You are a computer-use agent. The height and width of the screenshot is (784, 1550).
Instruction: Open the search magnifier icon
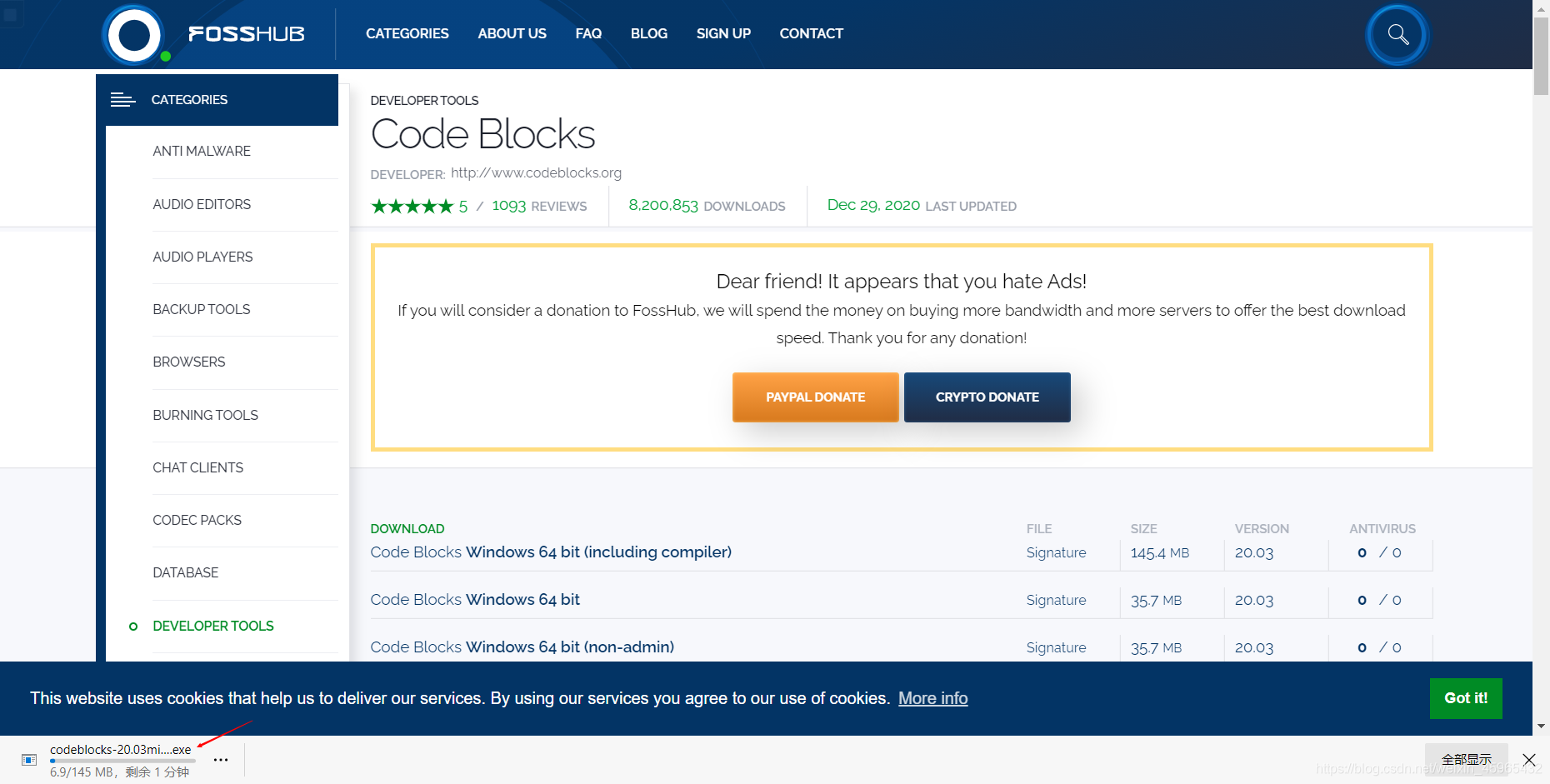(1397, 35)
